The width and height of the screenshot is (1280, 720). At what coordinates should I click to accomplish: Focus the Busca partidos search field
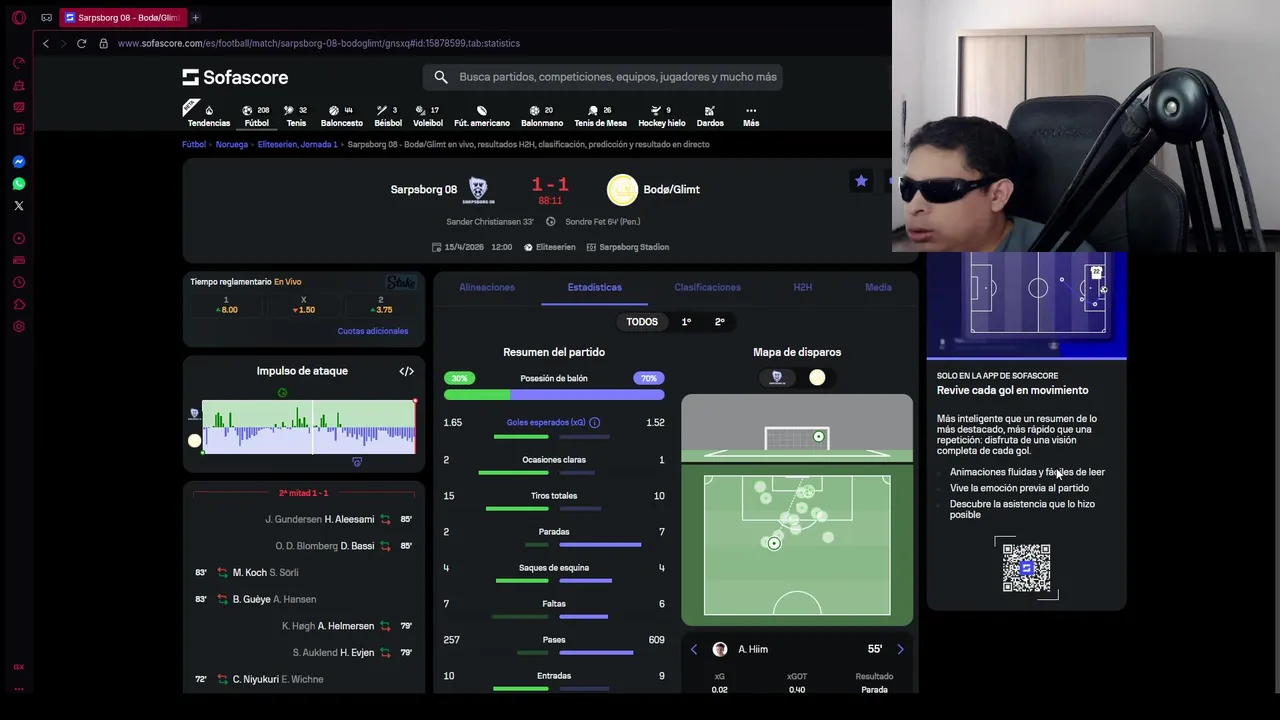click(602, 77)
